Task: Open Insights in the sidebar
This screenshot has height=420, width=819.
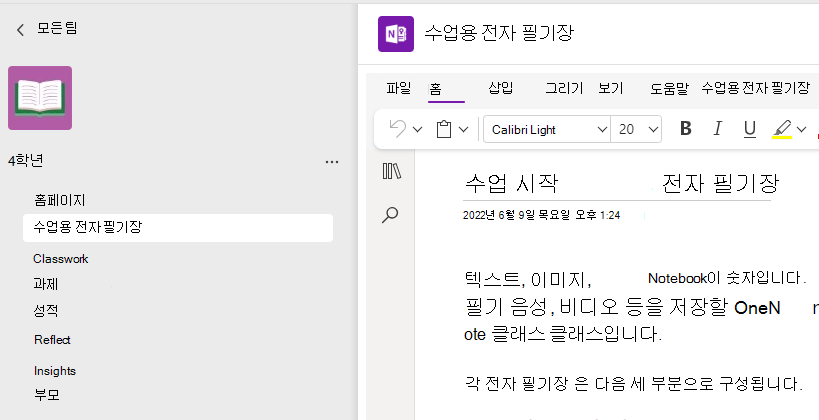Action: (55, 371)
